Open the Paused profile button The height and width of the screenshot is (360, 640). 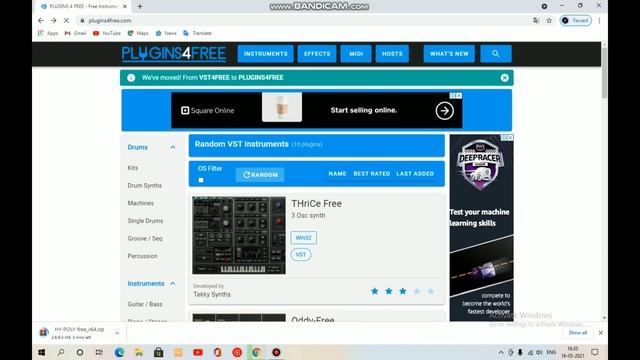point(575,20)
